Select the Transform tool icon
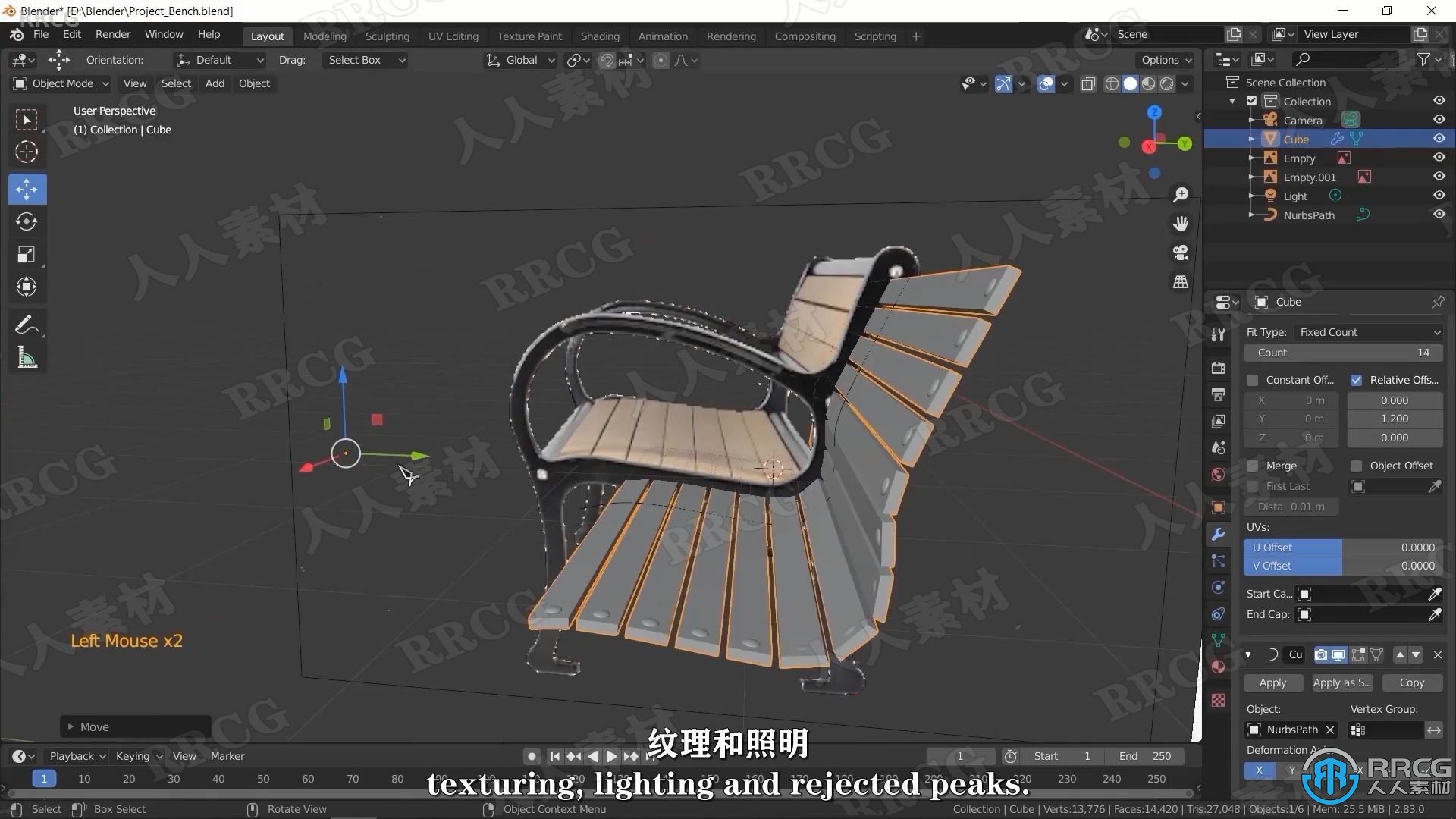Viewport: 1456px width, 819px height. (26, 287)
